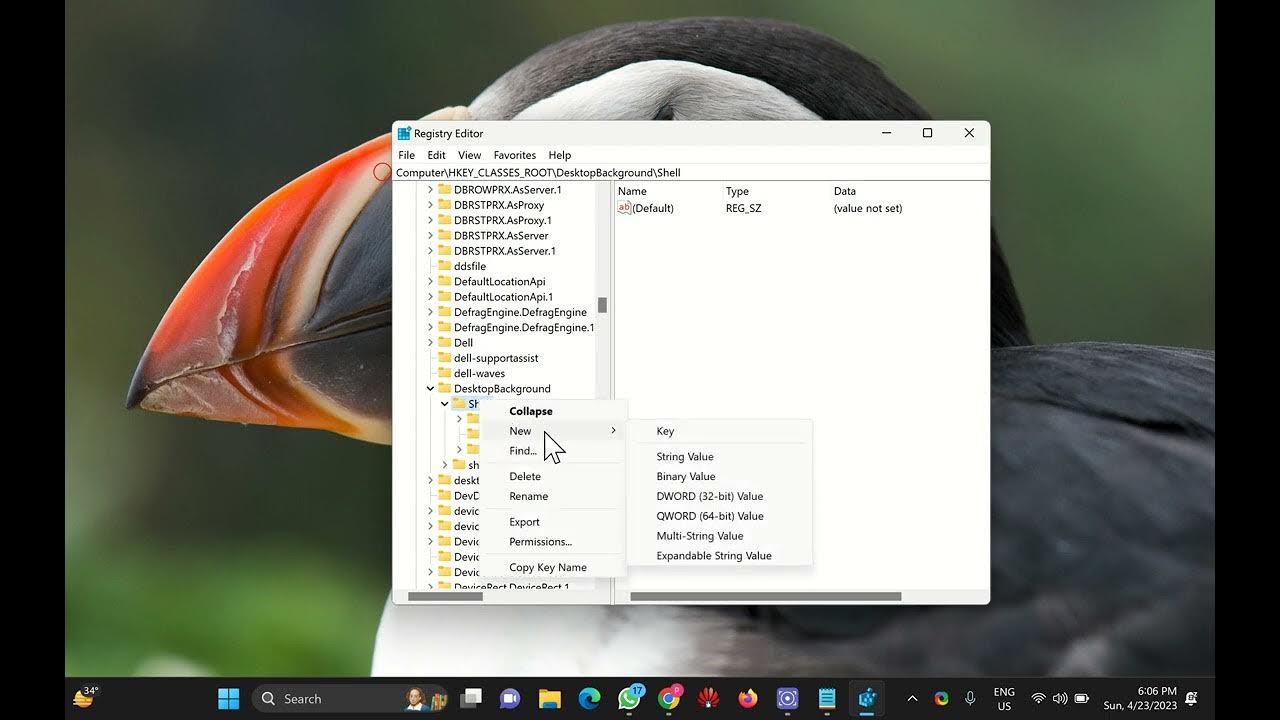
Task: Open the Help menu
Action: pos(560,155)
